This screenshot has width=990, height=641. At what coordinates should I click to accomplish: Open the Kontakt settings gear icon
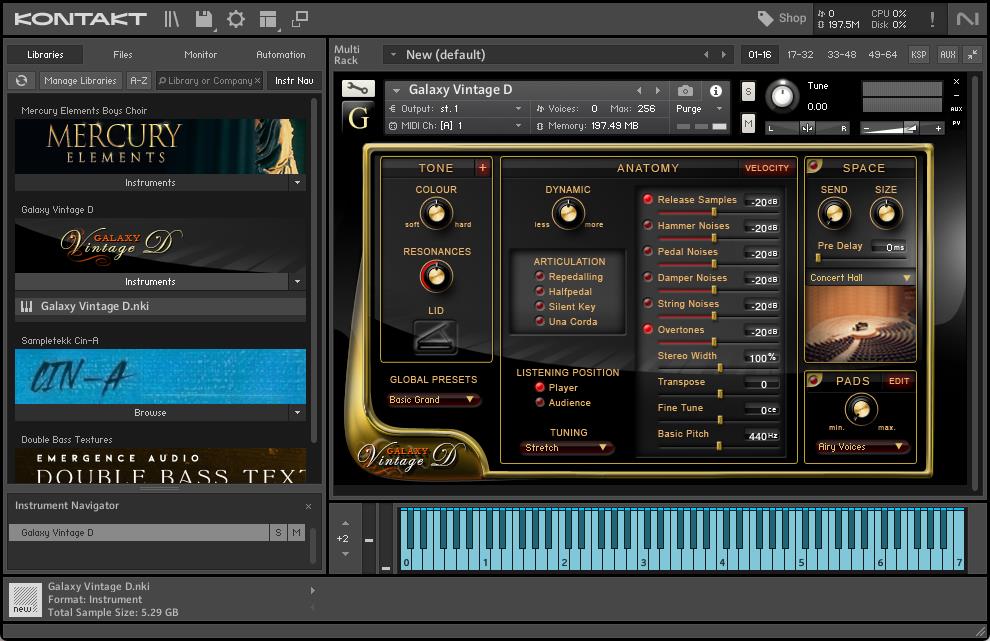(x=236, y=18)
